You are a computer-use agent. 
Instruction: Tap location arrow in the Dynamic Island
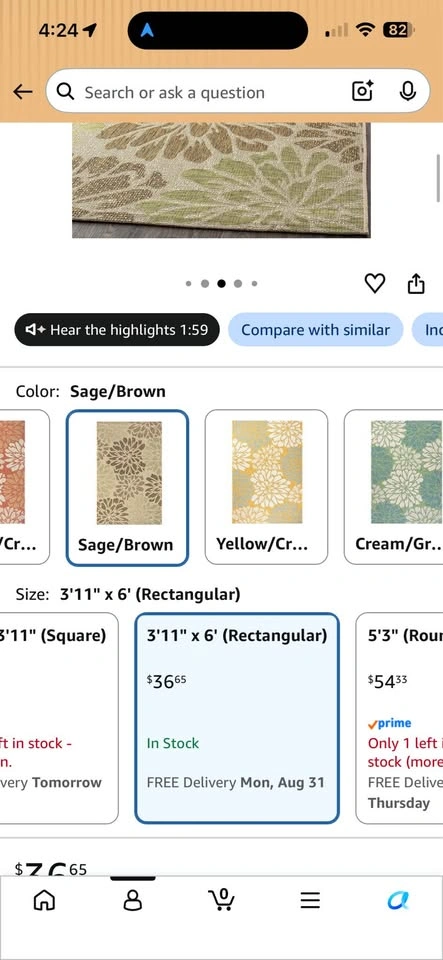(x=147, y=29)
